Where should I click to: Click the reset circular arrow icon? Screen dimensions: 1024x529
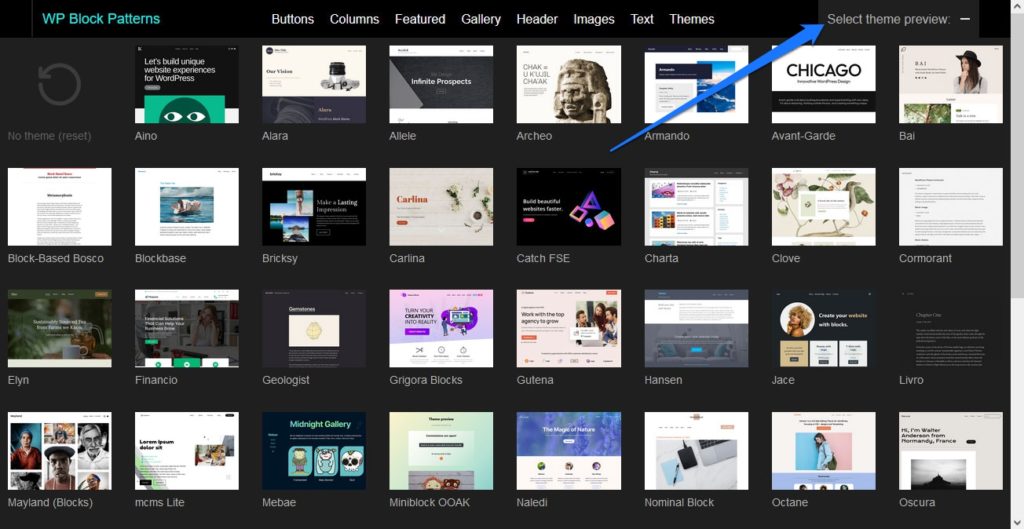[59, 84]
